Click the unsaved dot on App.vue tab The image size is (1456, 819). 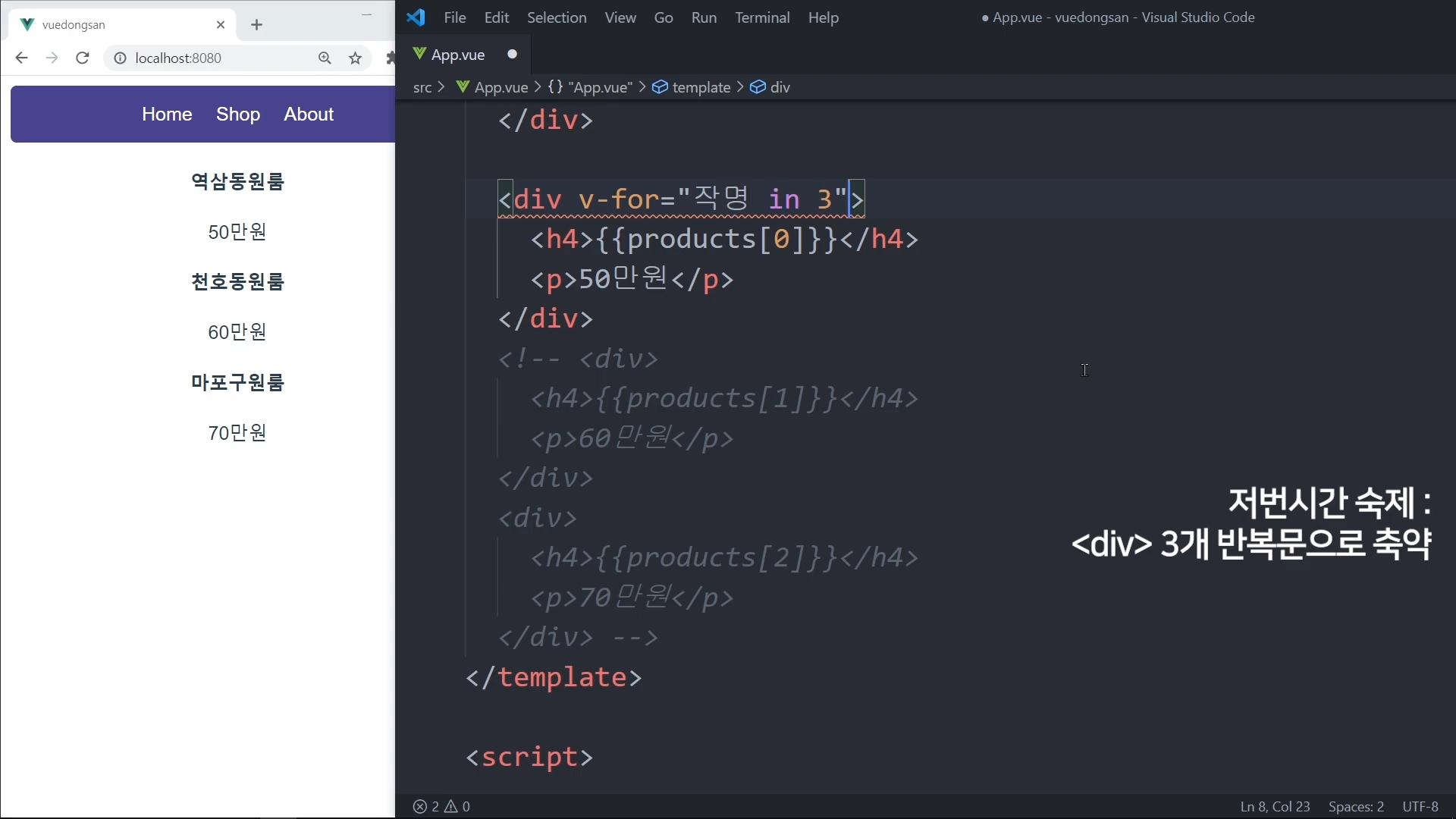512,55
